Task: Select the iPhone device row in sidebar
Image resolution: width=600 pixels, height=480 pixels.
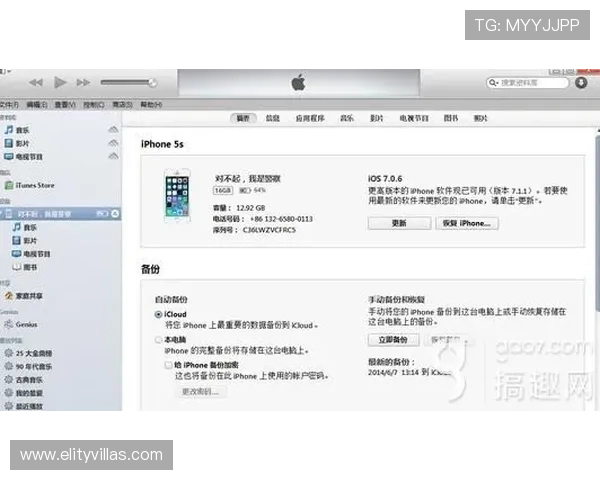Action: tap(60, 214)
